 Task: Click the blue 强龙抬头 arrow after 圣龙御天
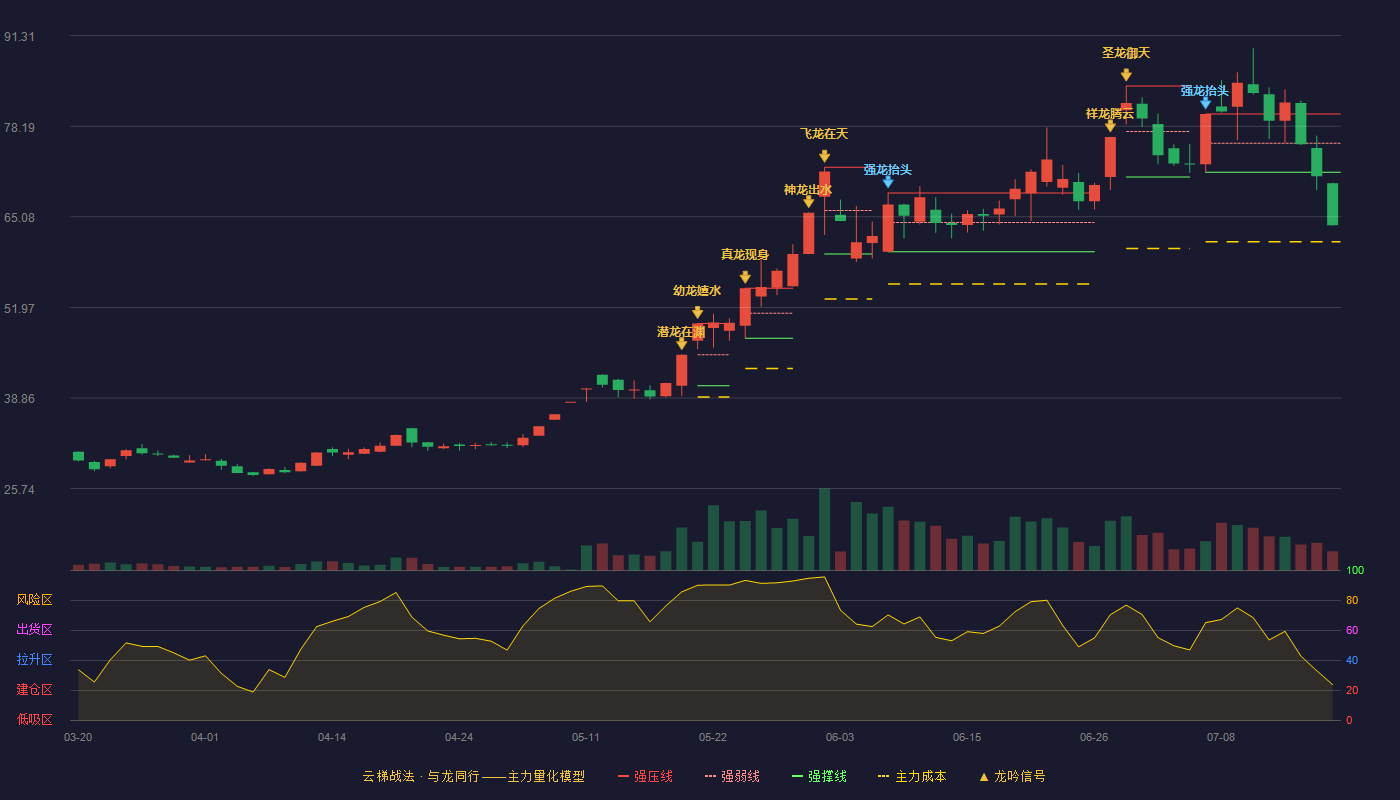click(1206, 103)
